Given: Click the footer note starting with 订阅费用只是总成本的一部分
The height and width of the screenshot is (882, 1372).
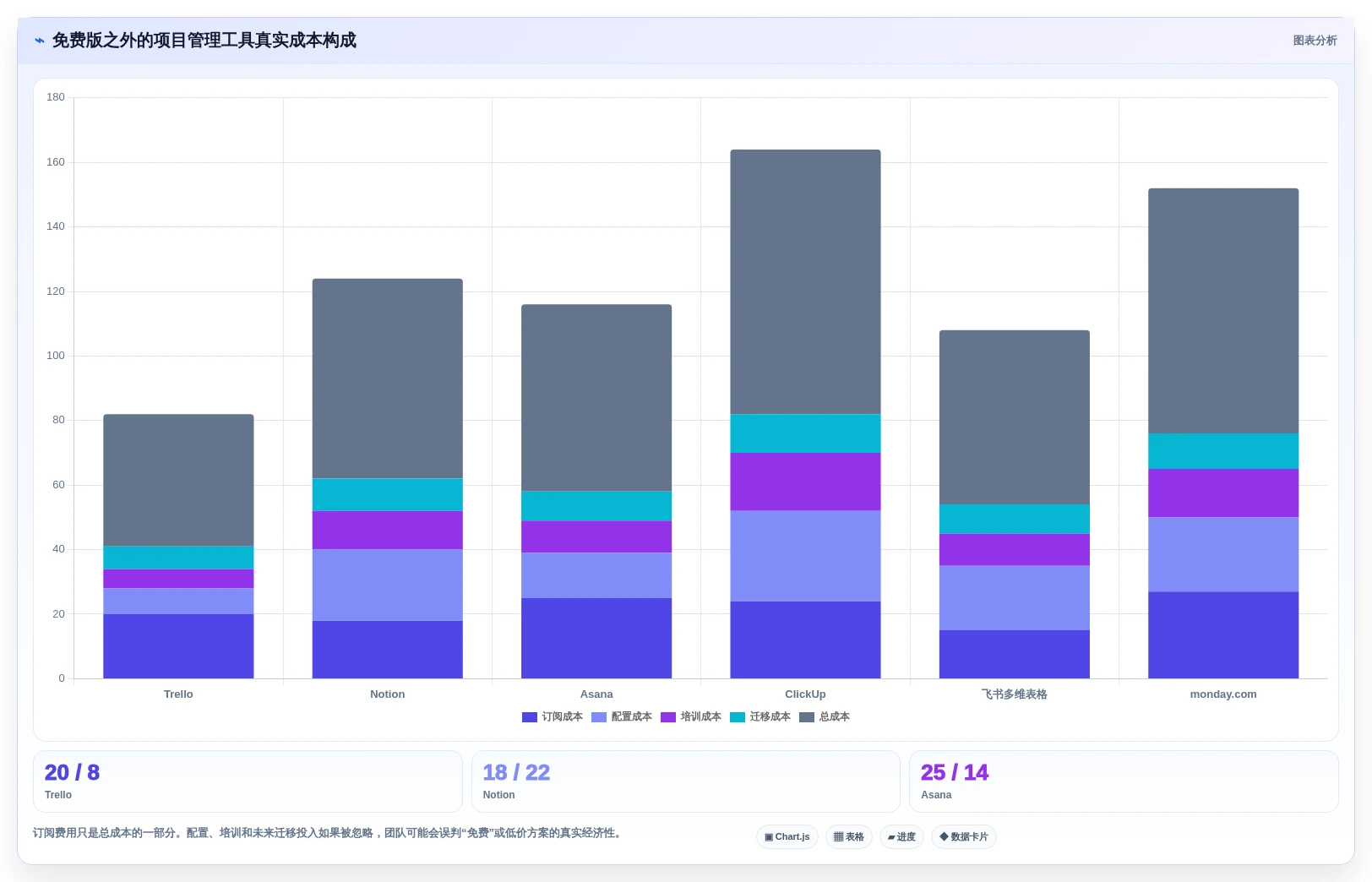Looking at the screenshot, I should click(x=329, y=833).
